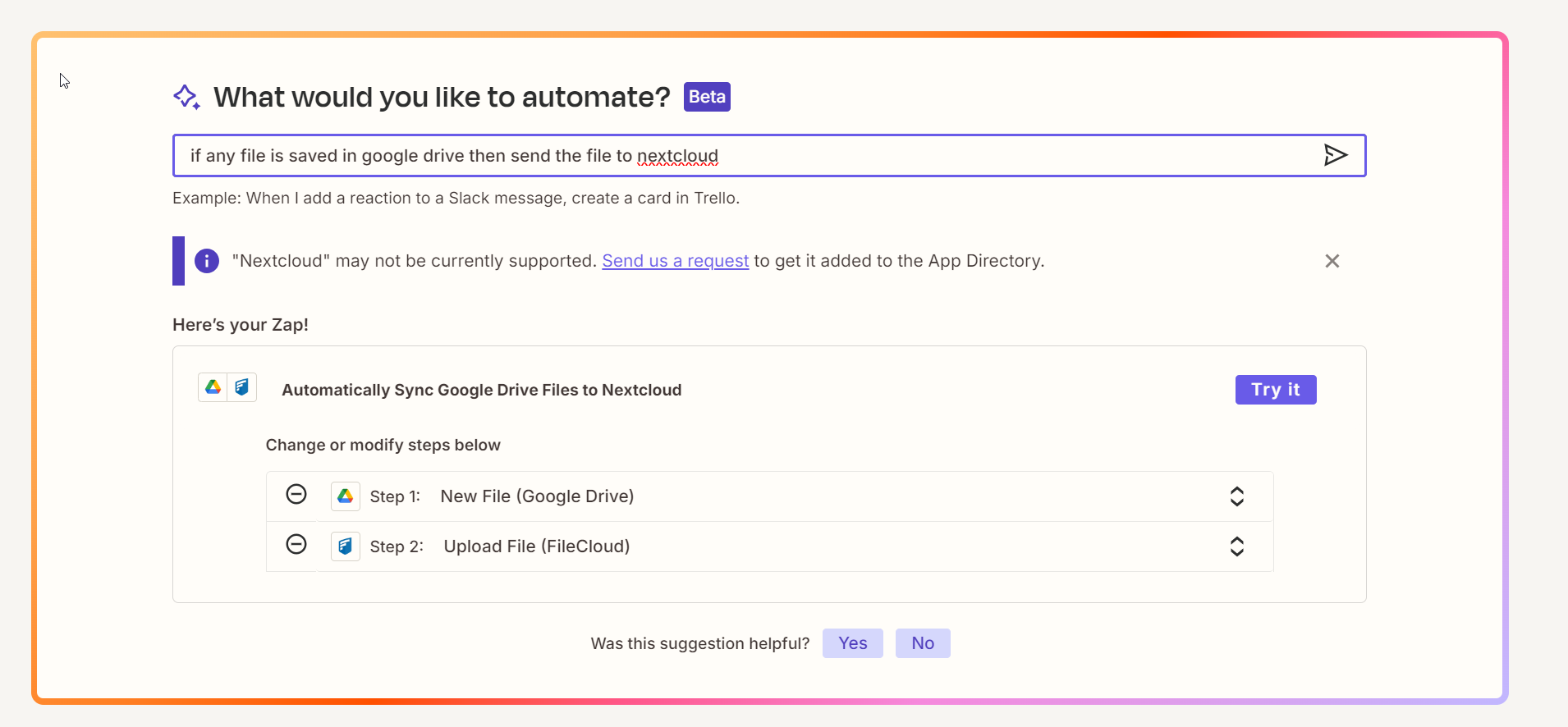The height and width of the screenshot is (727, 1568).
Task: Remove Step 1 using the minus circle
Action: coord(296,495)
